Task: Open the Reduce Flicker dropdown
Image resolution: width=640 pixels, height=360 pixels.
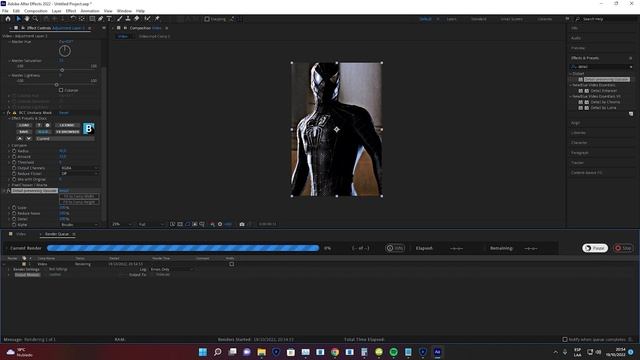Action: pos(79,173)
